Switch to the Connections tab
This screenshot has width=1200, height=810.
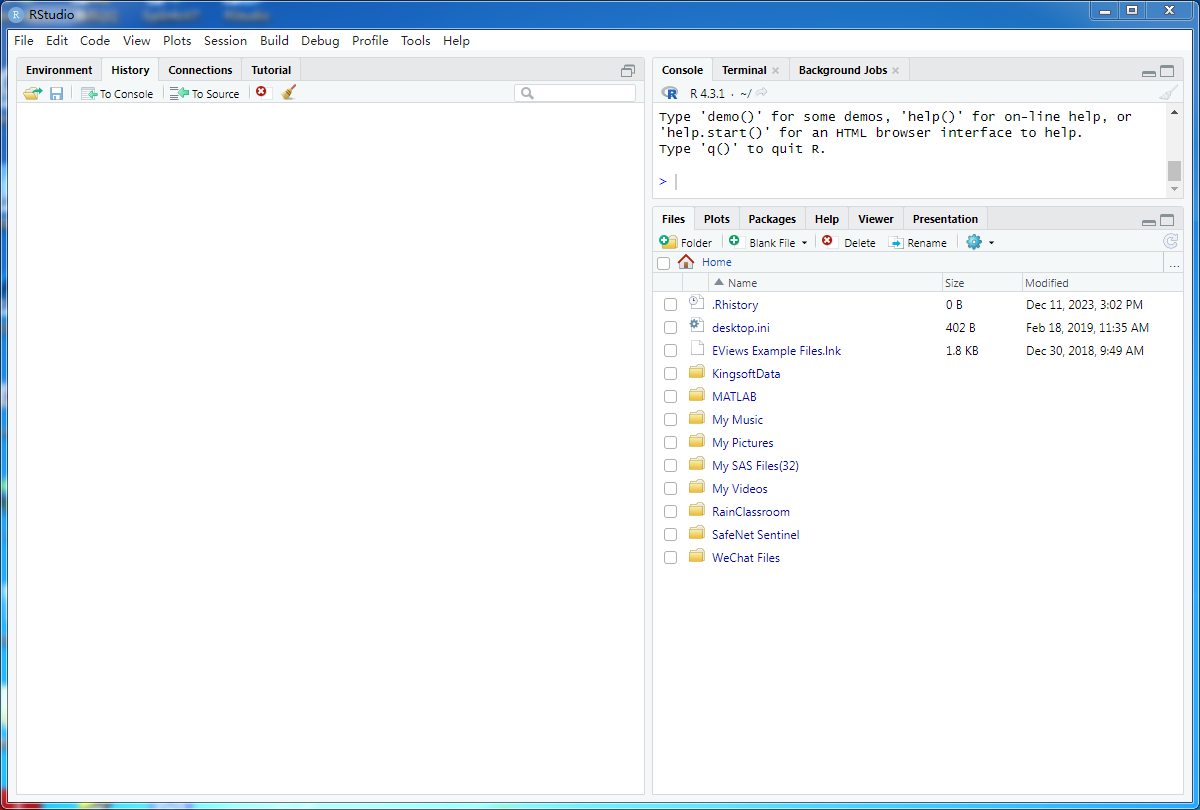[x=200, y=70]
